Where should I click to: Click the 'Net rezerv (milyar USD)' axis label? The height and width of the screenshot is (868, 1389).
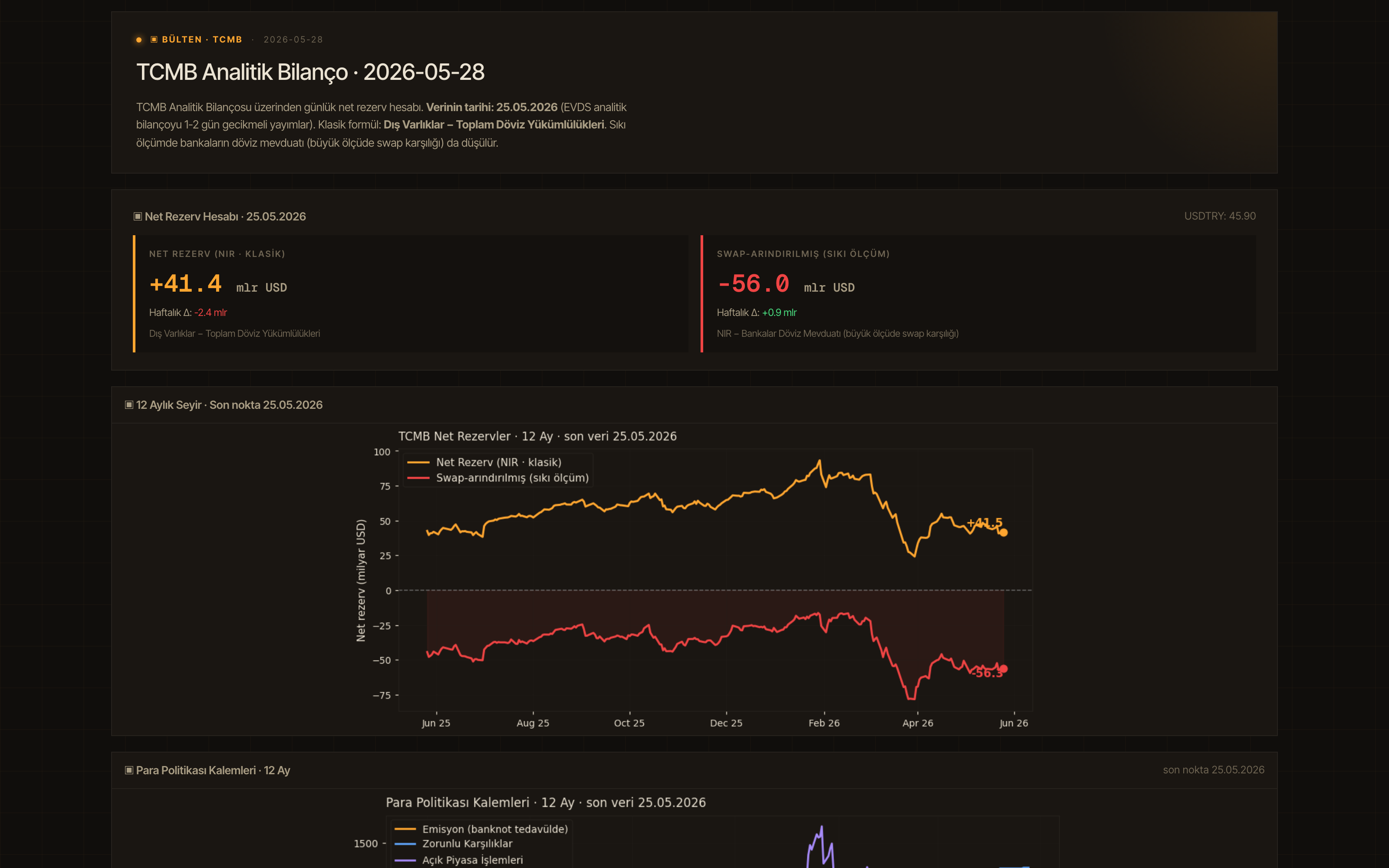click(x=360, y=580)
